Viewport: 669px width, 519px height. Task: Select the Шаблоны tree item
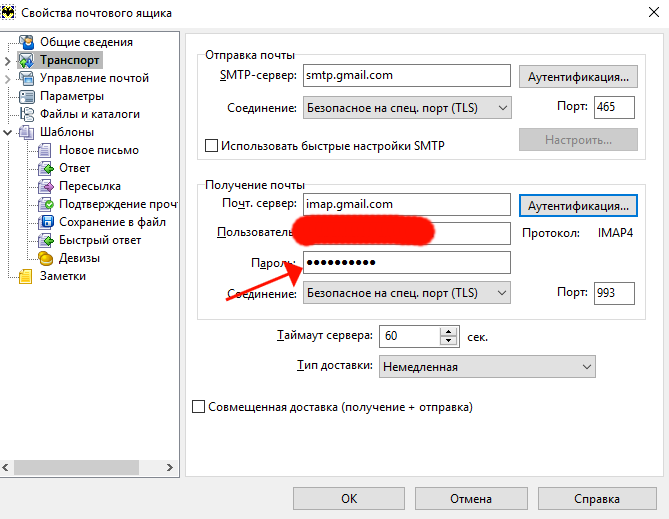click(x=67, y=132)
